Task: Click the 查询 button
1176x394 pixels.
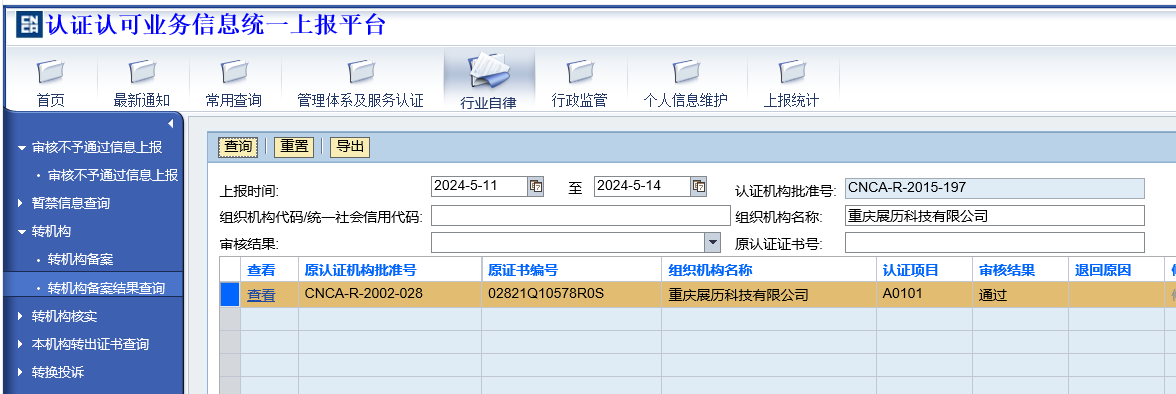Action: coord(238,147)
